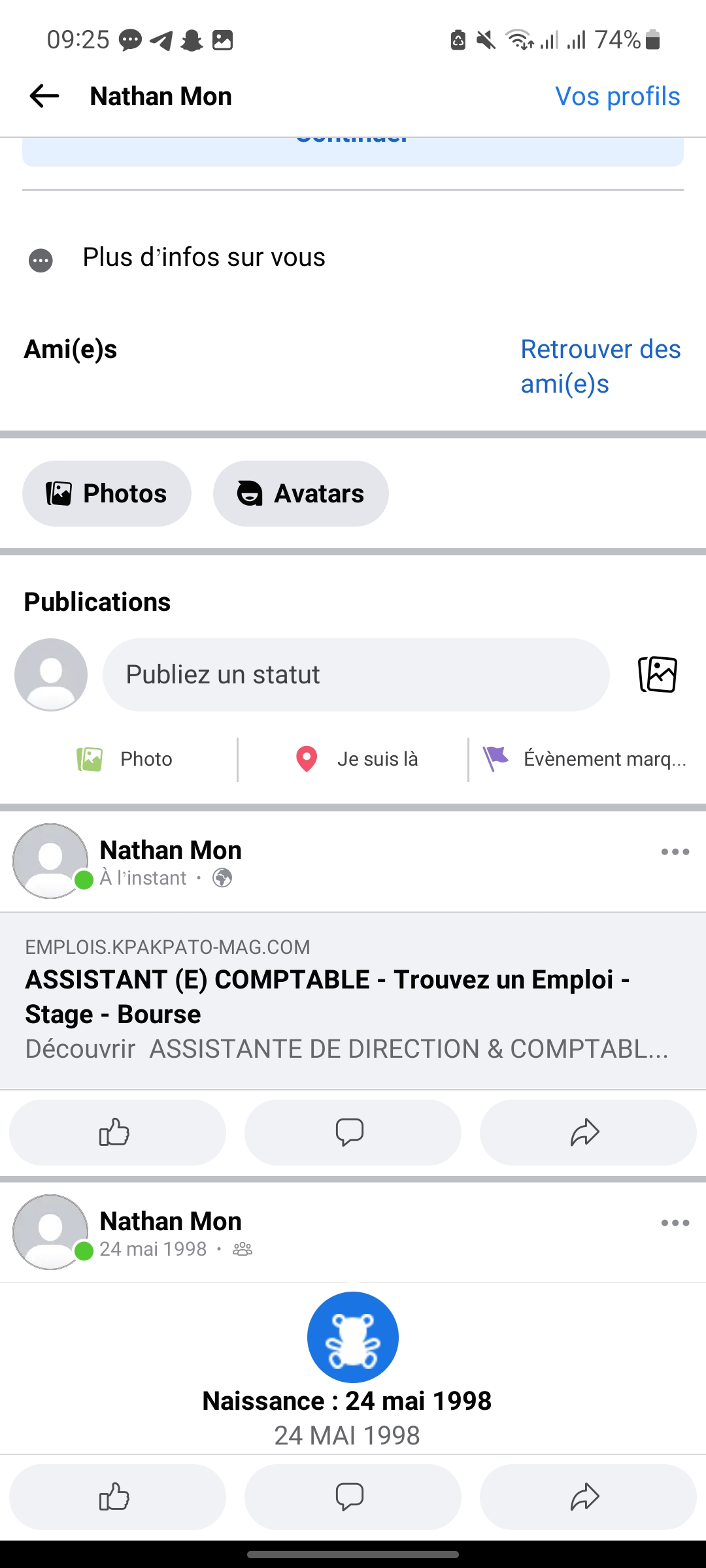
Task: Open three-dot menu on job post
Action: (675, 852)
